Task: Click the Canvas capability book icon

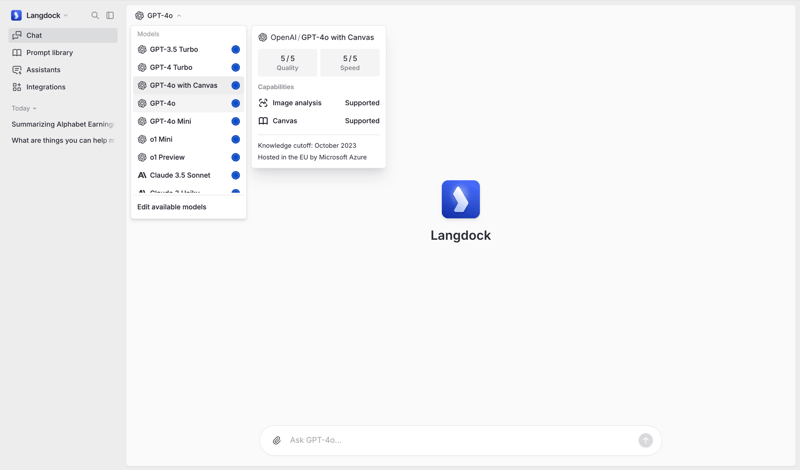Action: pyautogui.click(x=263, y=121)
